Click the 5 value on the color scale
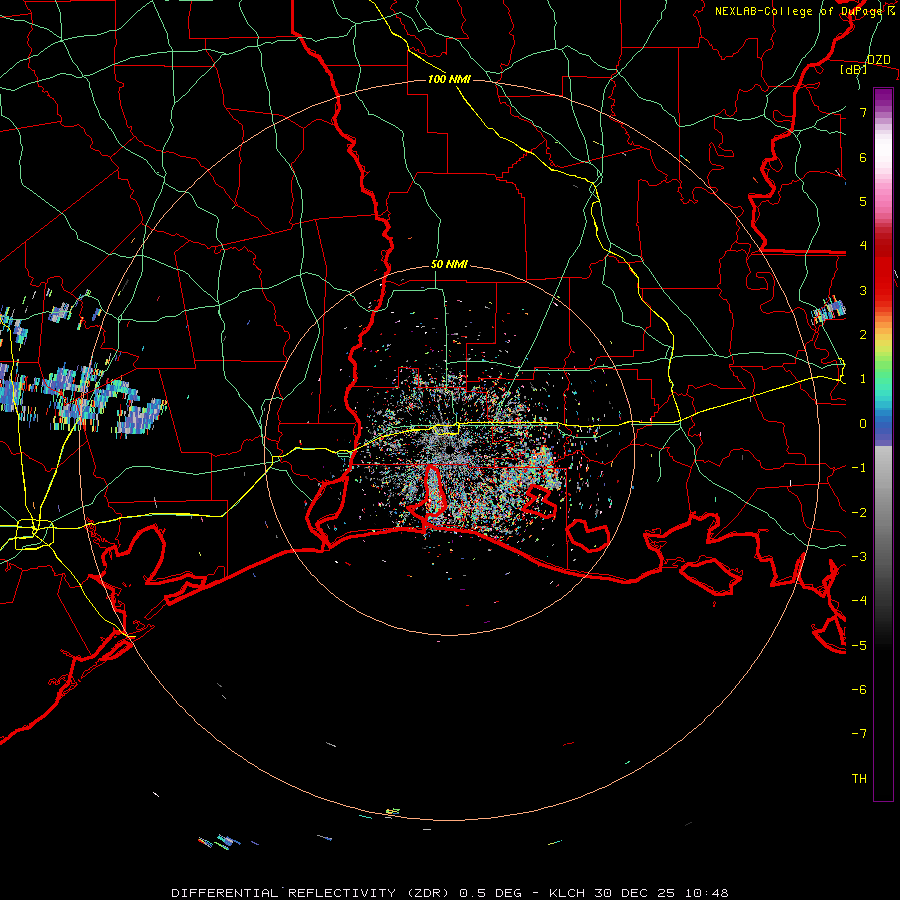The height and width of the screenshot is (900, 900). [863, 201]
